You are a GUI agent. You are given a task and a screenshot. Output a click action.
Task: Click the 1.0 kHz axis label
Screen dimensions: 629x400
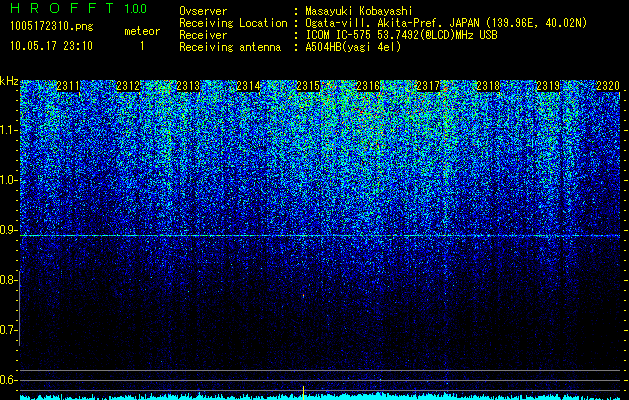tap(8, 180)
